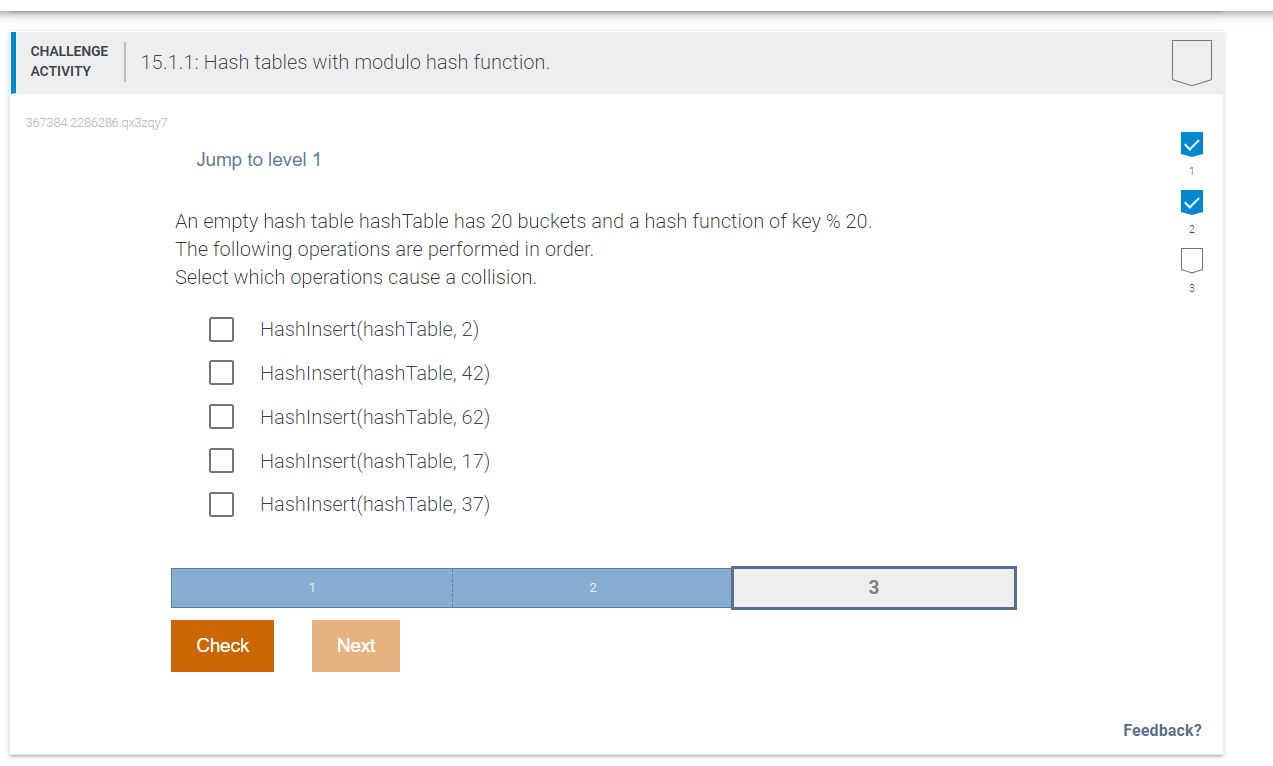Check the HashInsert(hashTable, 17) box
Screen dimensions: 1273x766
pos(221,460)
